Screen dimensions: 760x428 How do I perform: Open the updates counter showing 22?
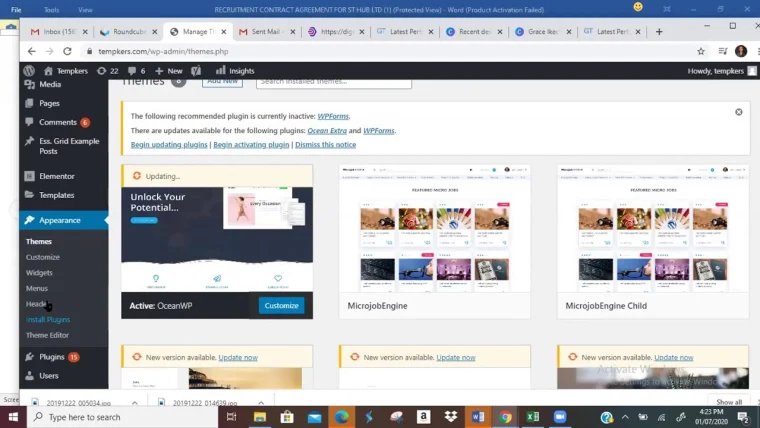(108, 71)
